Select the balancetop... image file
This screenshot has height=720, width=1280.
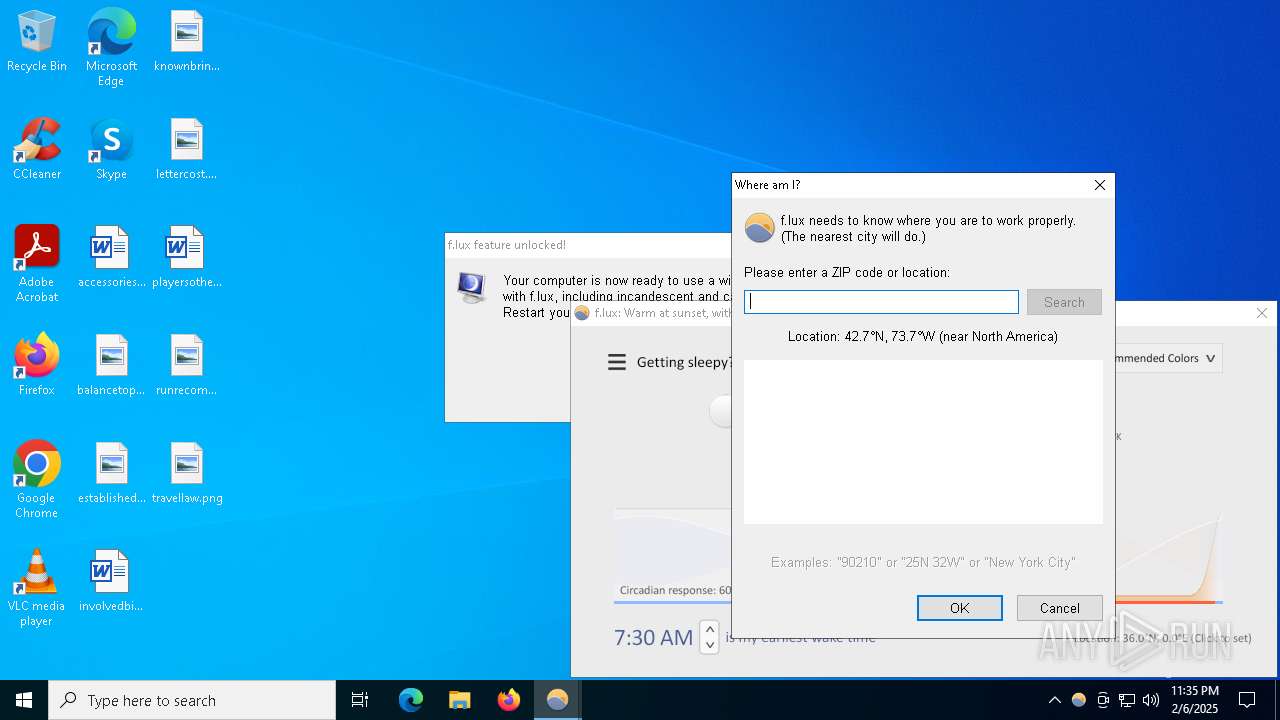(x=111, y=366)
